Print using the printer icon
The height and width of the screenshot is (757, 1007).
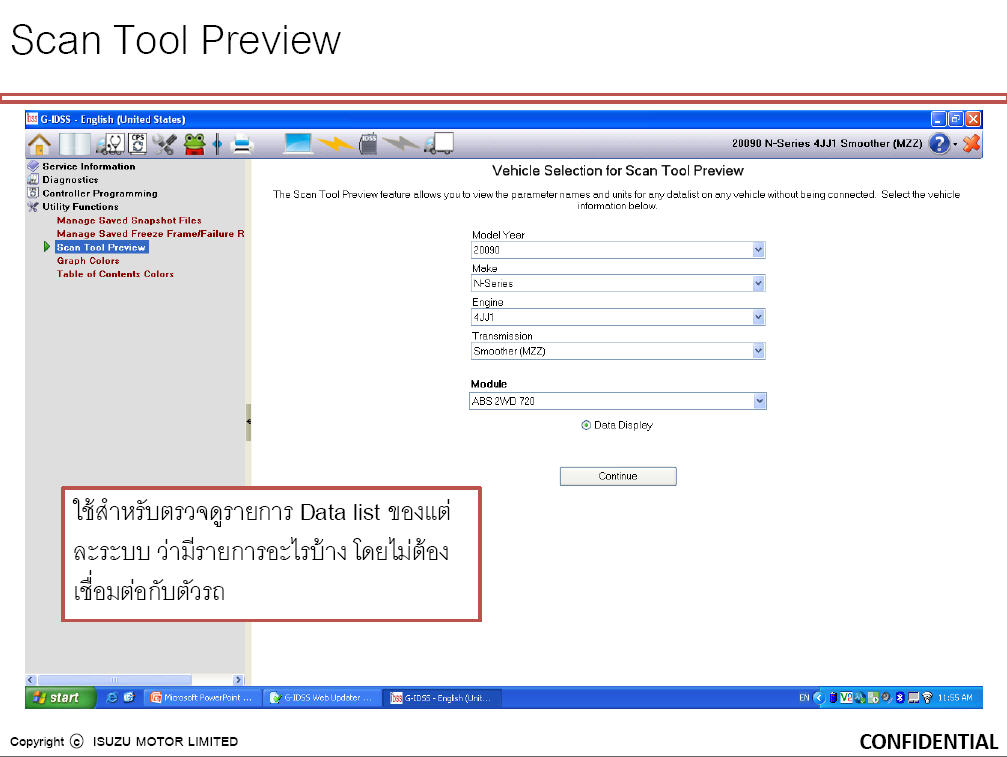coord(242,144)
